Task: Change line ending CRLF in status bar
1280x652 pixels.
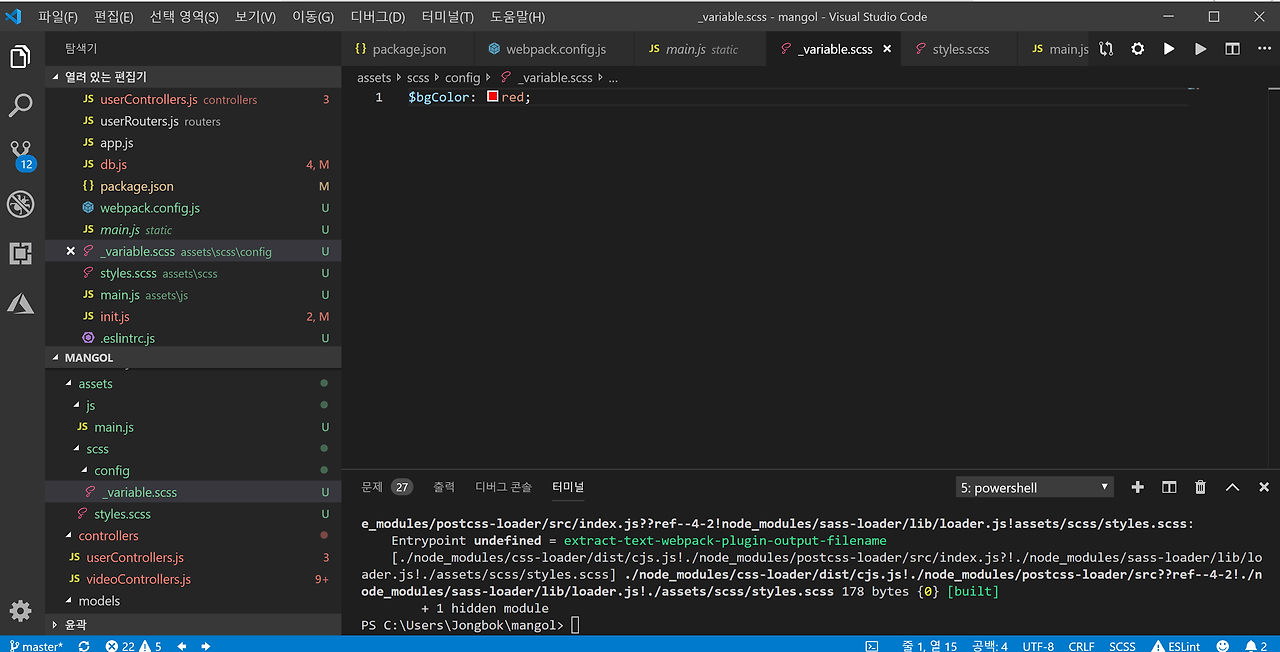Action: tap(1081, 646)
